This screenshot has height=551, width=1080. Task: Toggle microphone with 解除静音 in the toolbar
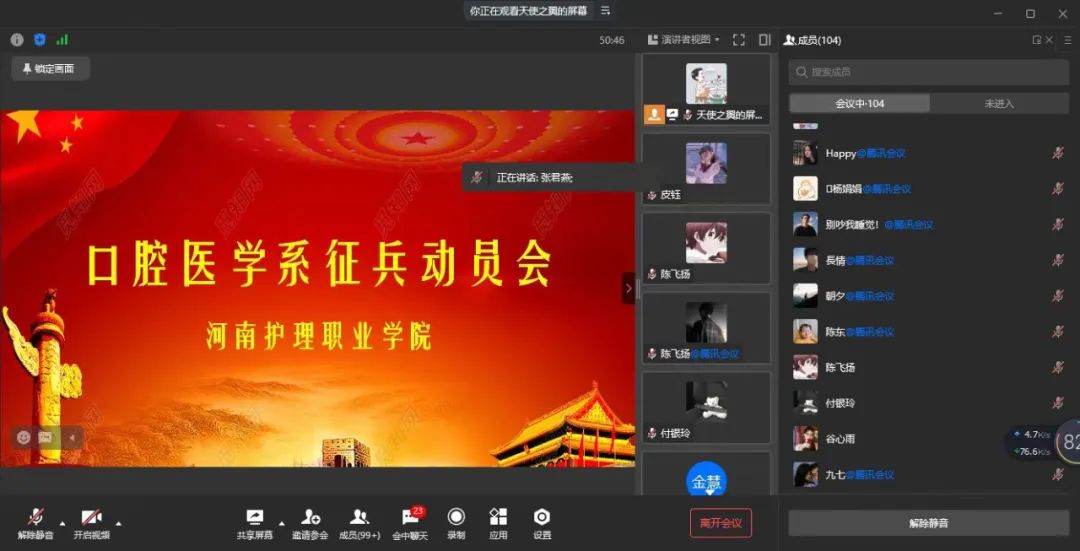pyautogui.click(x=36, y=518)
